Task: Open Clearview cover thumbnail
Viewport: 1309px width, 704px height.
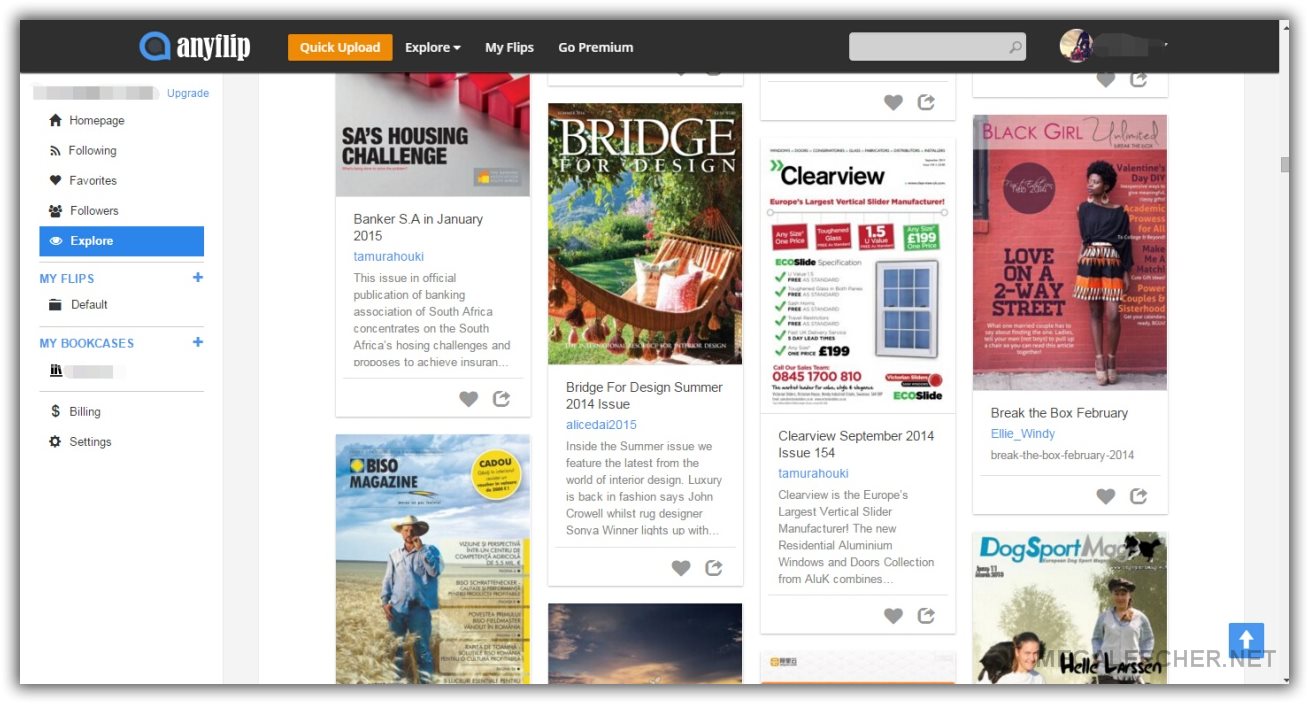Action: [858, 276]
